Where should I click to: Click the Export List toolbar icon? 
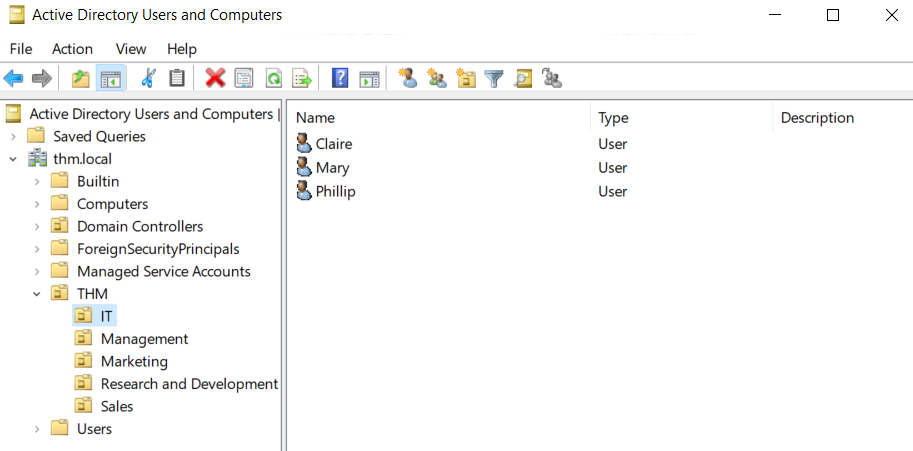coord(301,78)
